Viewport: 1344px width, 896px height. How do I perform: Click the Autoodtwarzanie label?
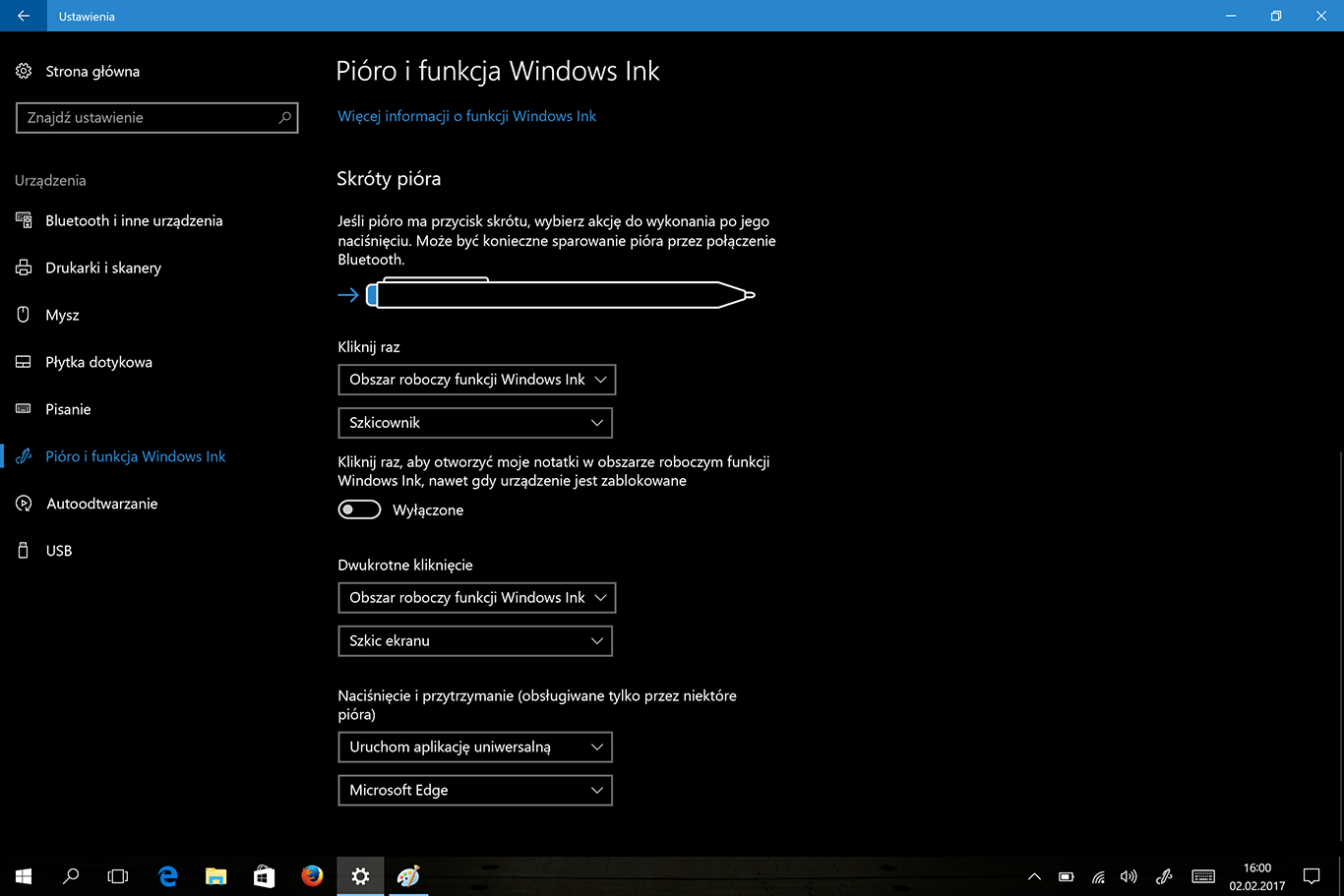(x=102, y=504)
